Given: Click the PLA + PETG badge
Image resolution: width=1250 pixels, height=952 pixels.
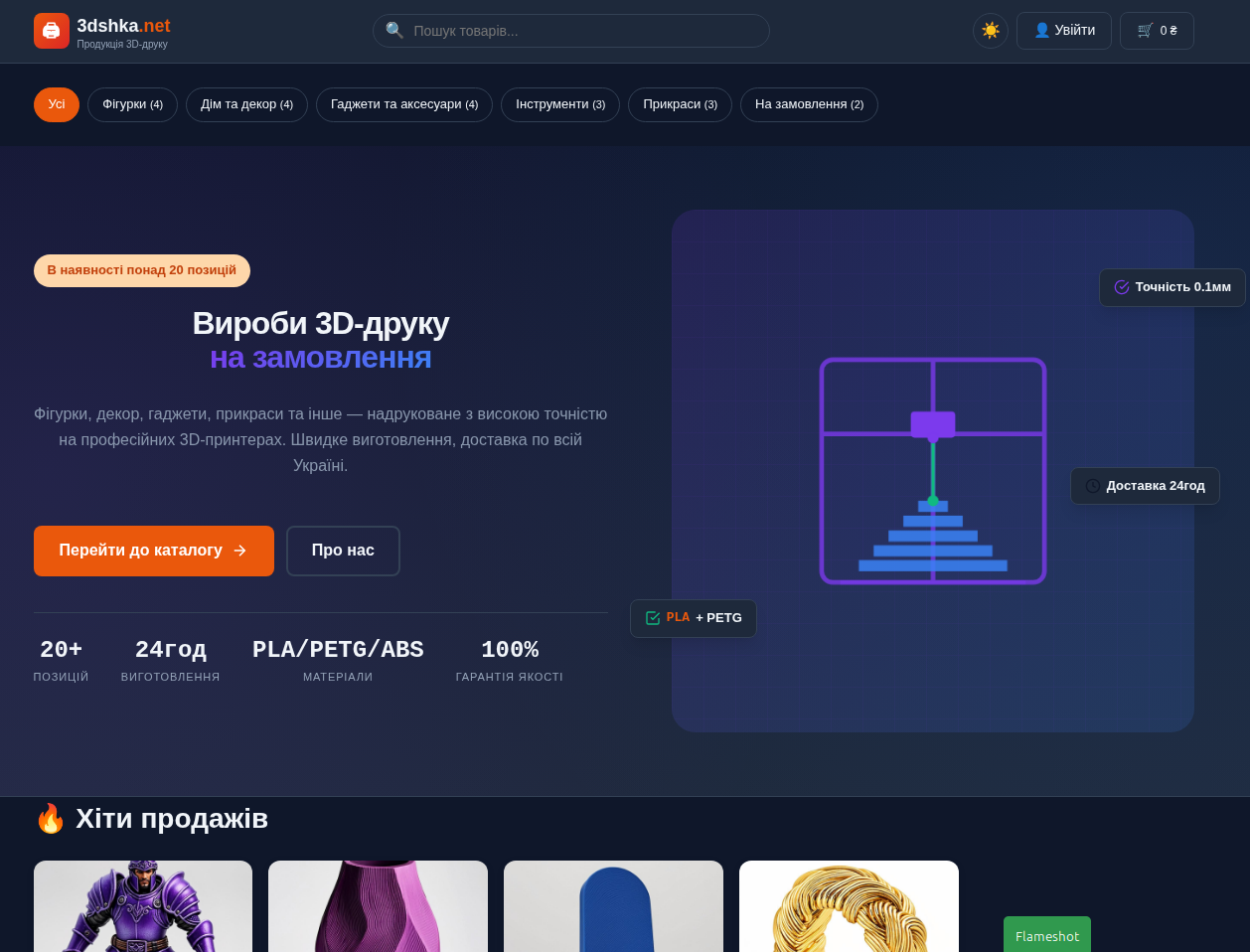Looking at the screenshot, I should point(694,618).
